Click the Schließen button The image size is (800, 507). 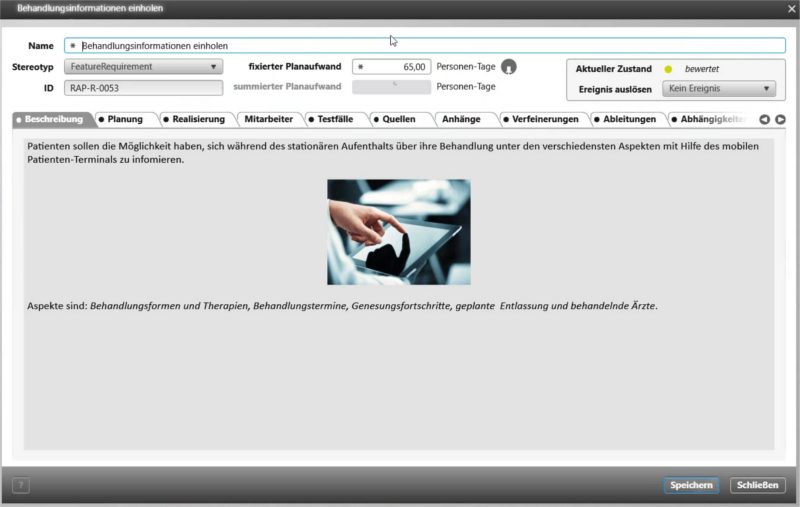(757, 485)
